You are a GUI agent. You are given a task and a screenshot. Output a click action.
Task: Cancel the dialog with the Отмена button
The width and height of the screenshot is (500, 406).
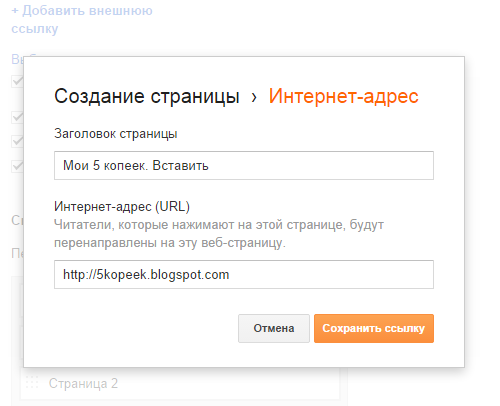tap(274, 328)
